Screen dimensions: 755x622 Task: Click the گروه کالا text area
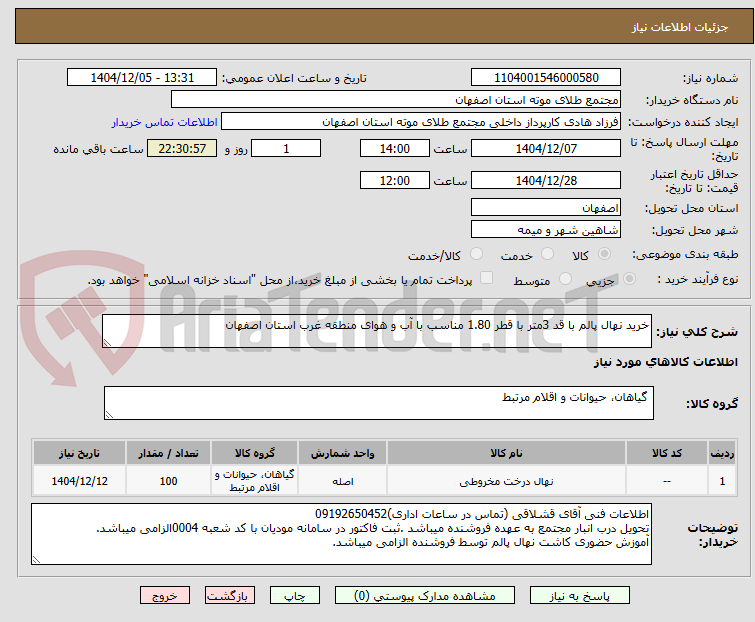tap(378, 403)
